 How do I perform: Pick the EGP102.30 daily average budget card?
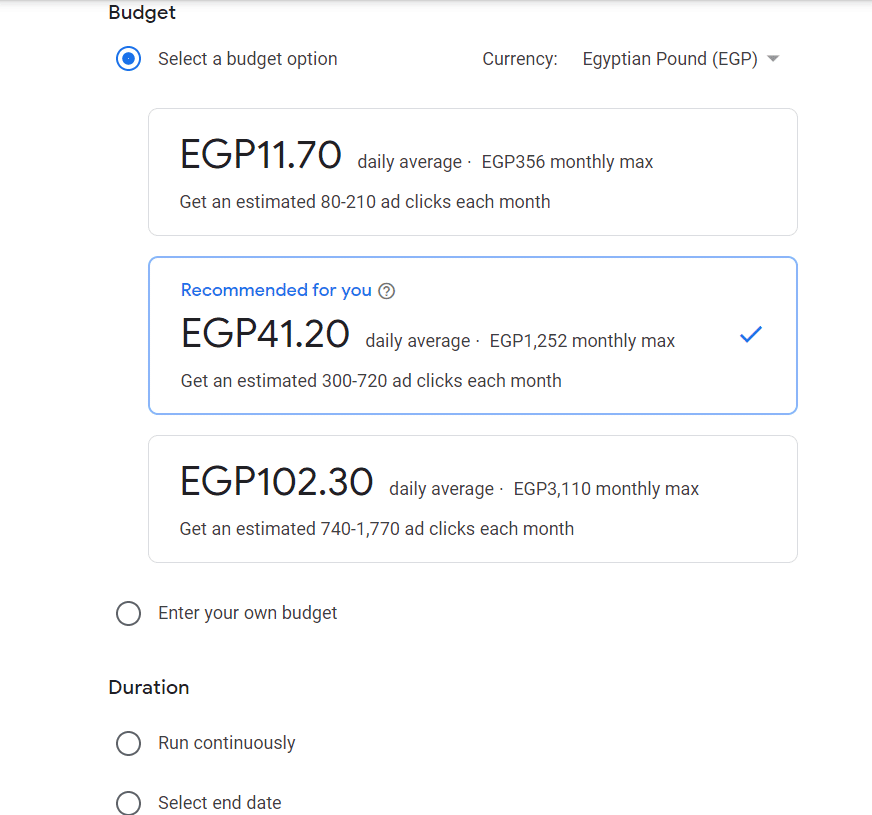[x=472, y=499]
